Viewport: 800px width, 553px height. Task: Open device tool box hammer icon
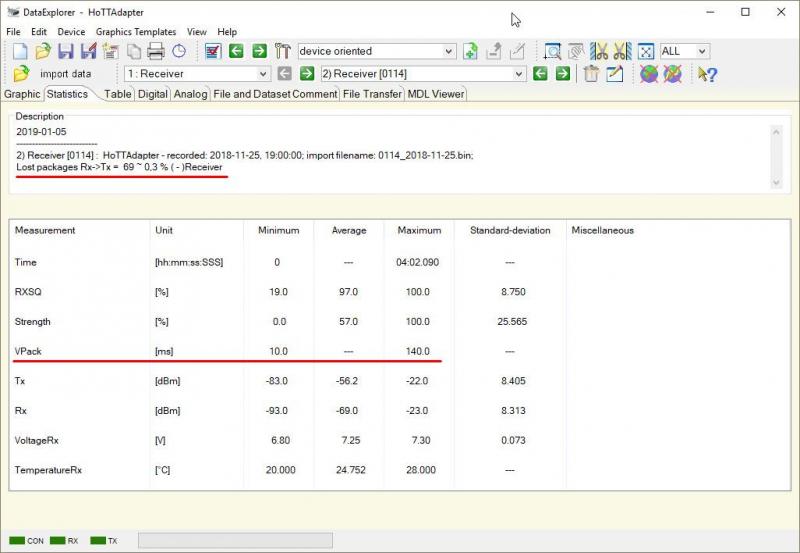(x=282, y=51)
